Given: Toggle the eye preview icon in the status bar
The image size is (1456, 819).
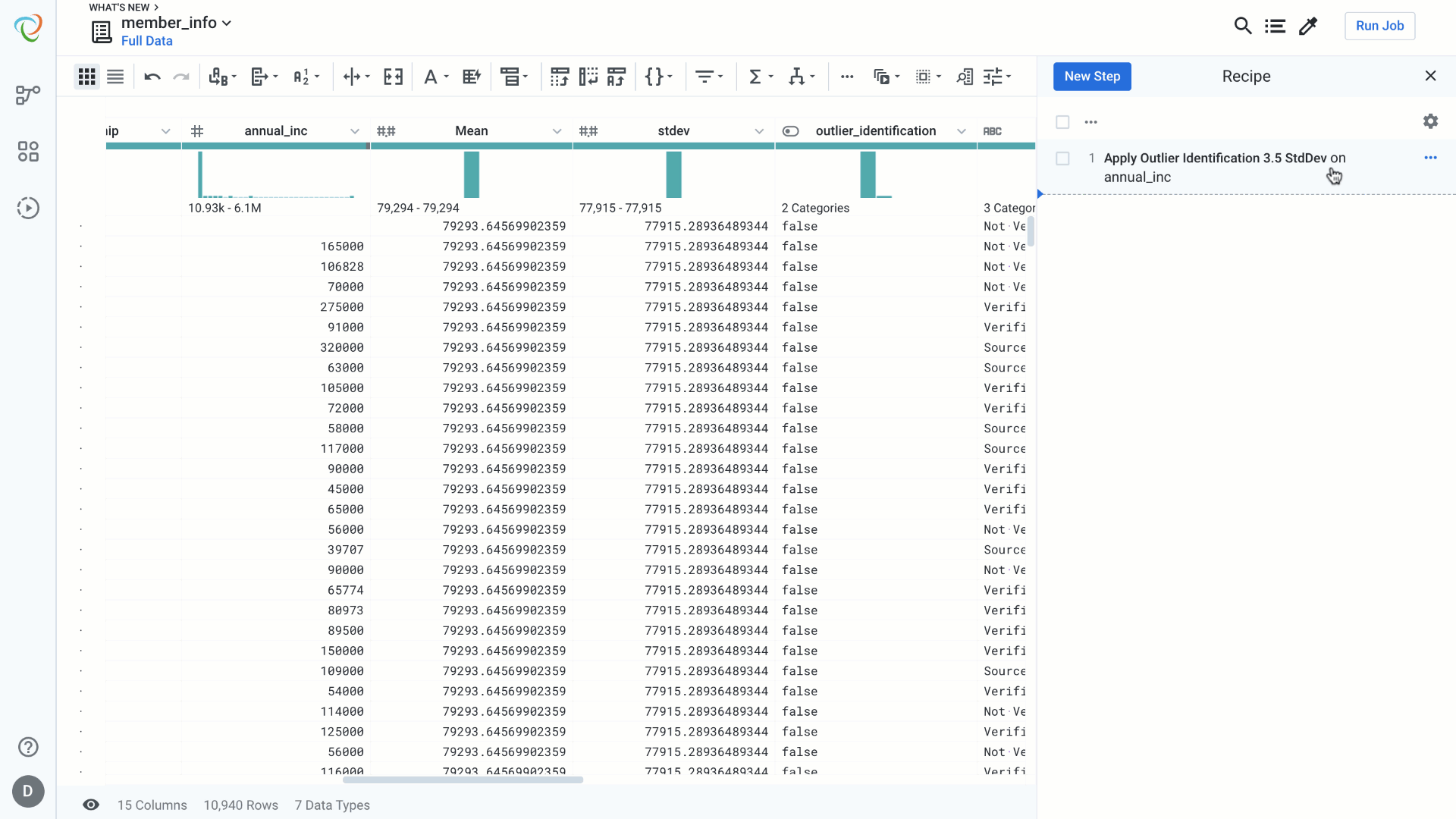Looking at the screenshot, I should click(x=91, y=805).
